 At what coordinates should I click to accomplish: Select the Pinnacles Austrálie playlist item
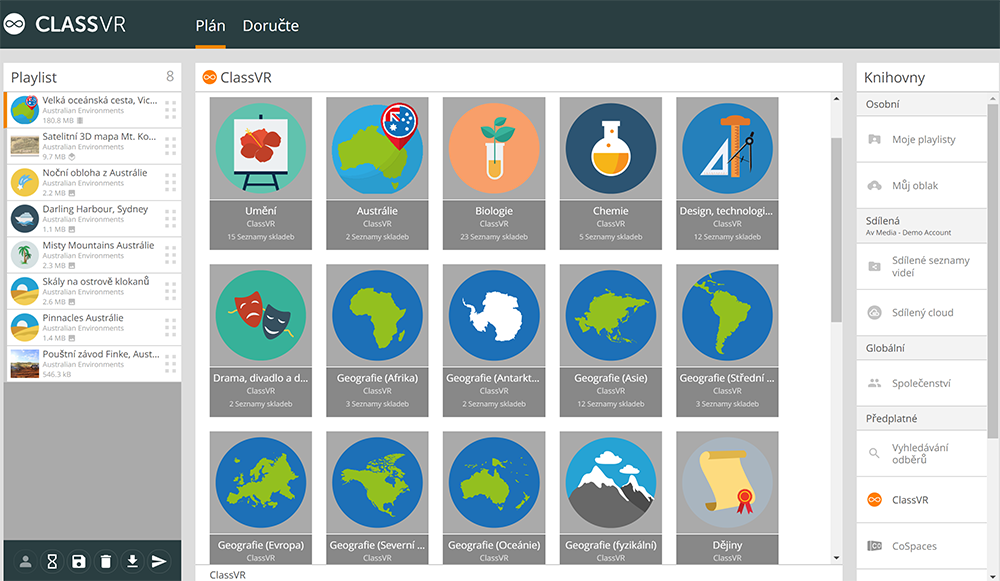coord(93,328)
